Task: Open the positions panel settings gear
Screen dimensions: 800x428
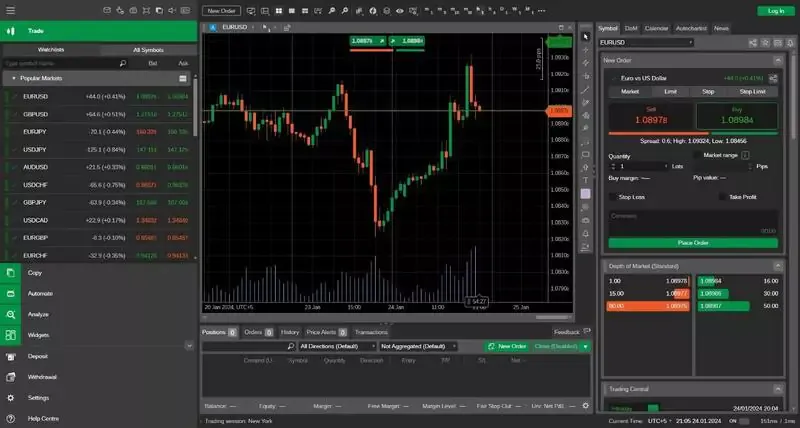Action: pyautogui.click(x=585, y=406)
